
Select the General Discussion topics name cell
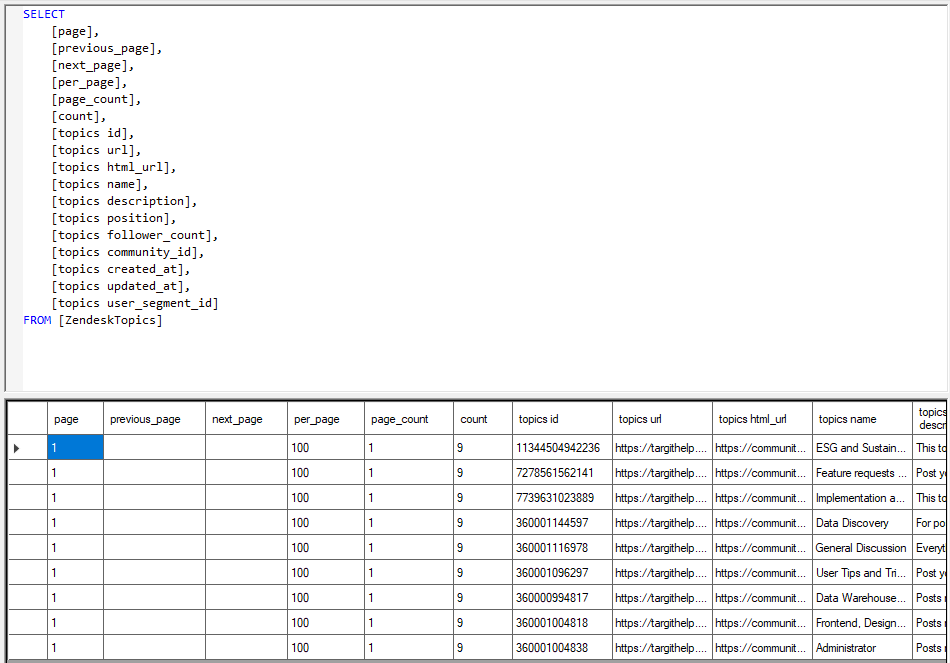pyautogui.click(x=861, y=547)
